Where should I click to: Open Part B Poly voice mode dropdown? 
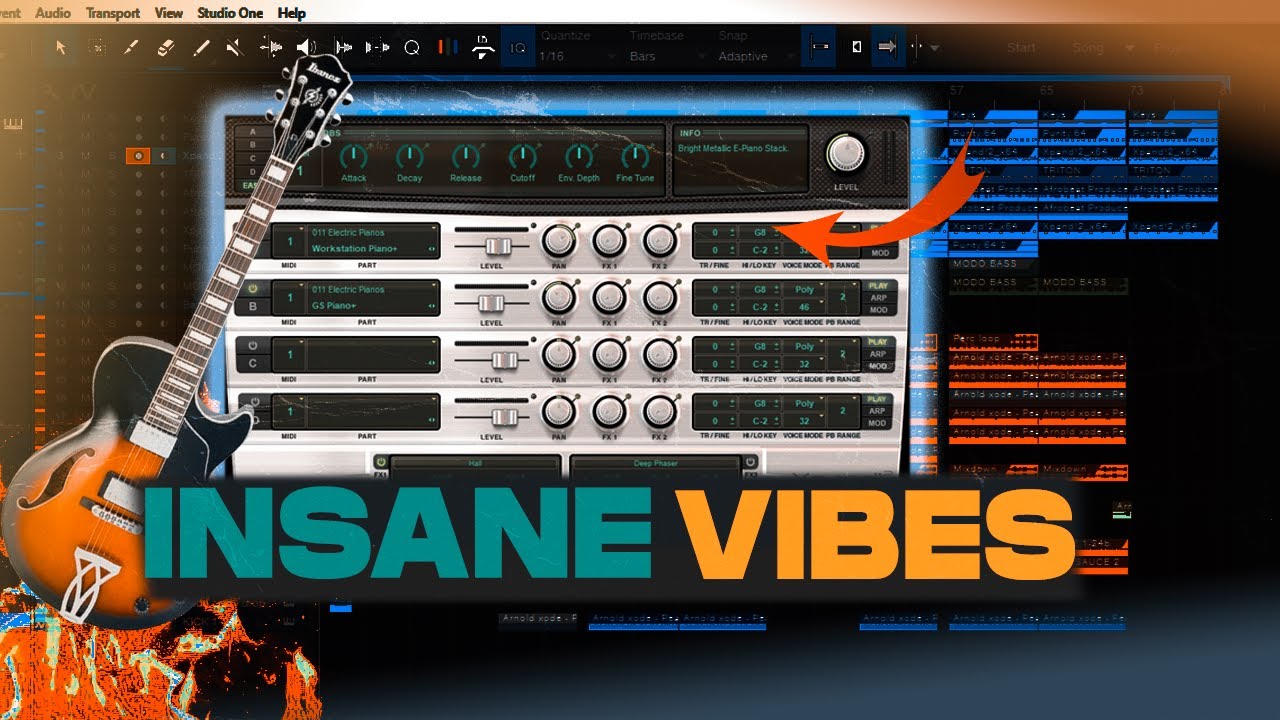[x=805, y=289]
